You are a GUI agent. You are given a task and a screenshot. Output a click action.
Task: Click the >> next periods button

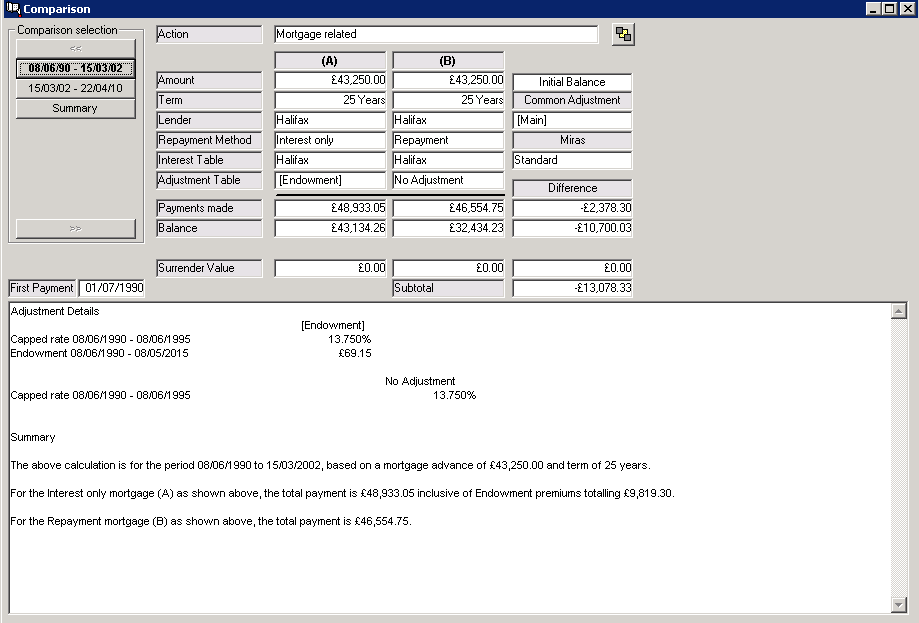point(76,229)
